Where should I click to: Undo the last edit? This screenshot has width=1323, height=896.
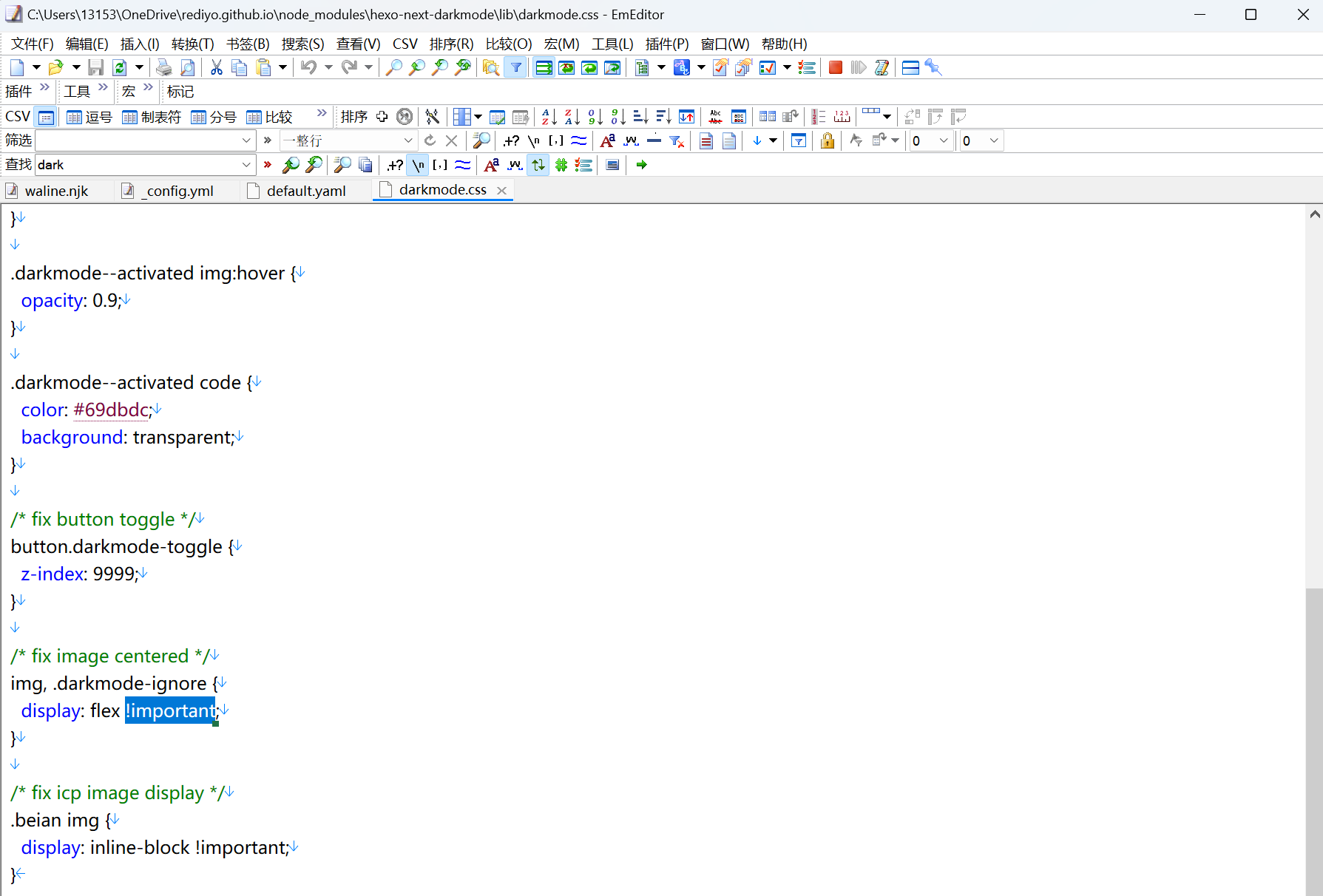pyautogui.click(x=309, y=68)
